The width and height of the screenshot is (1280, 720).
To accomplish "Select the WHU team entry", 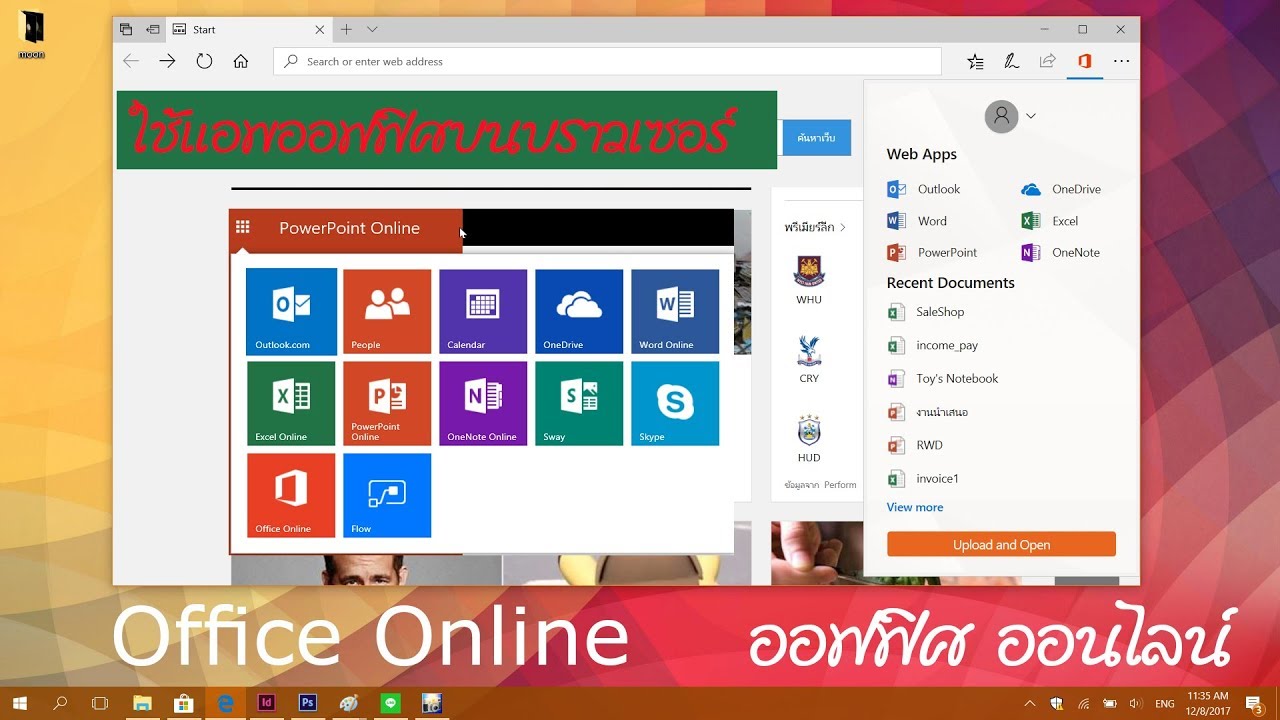I will click(x=809, y=280).
